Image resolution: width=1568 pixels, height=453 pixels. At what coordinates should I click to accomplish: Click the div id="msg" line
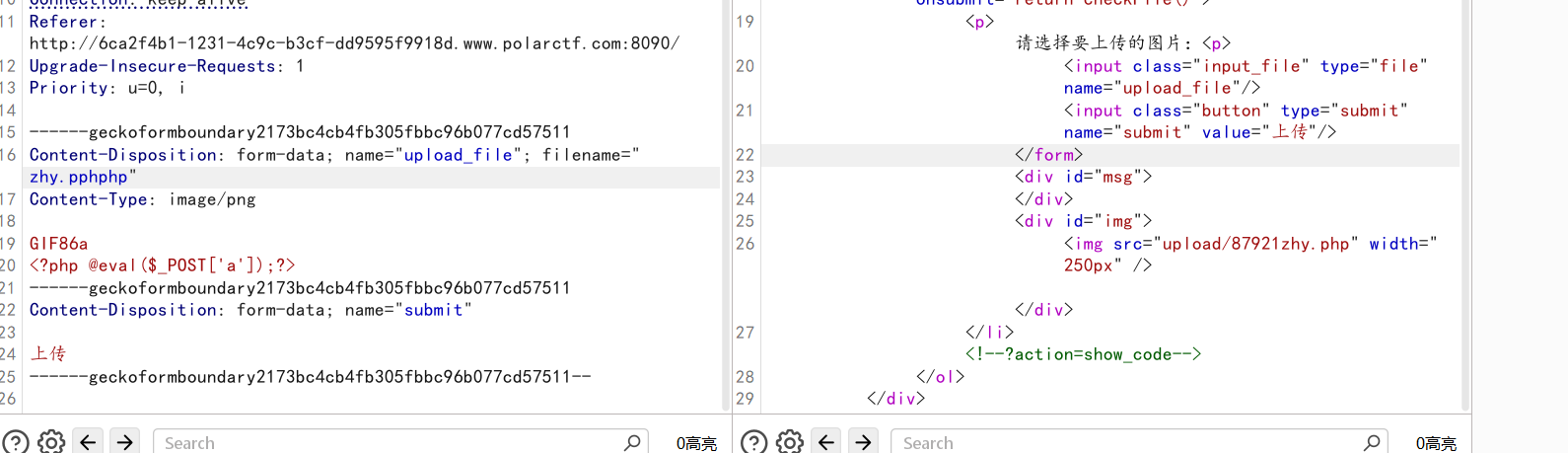(1084, 177)
